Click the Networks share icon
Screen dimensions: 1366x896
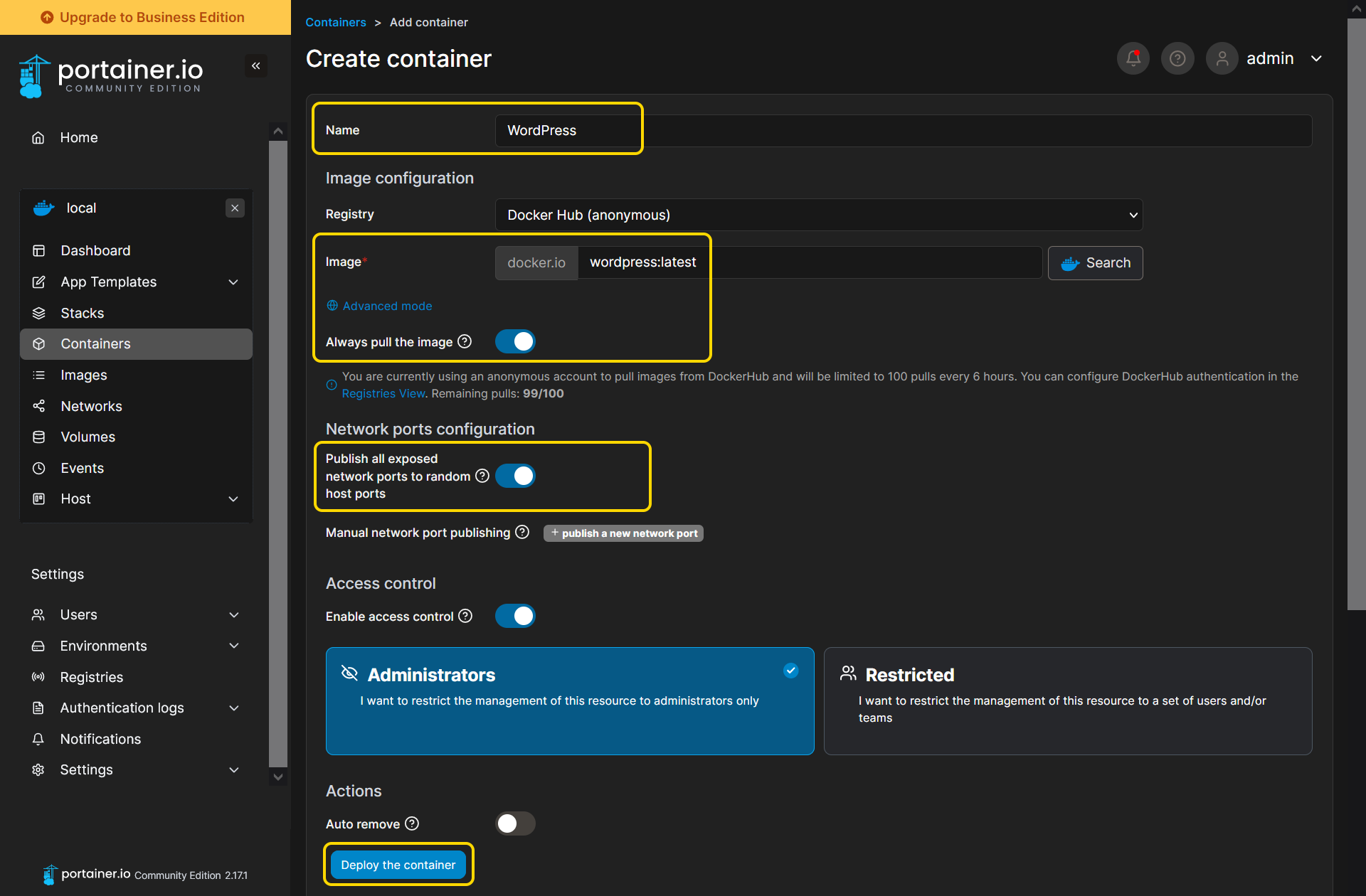pyautogui.click(x=39, y=406)
